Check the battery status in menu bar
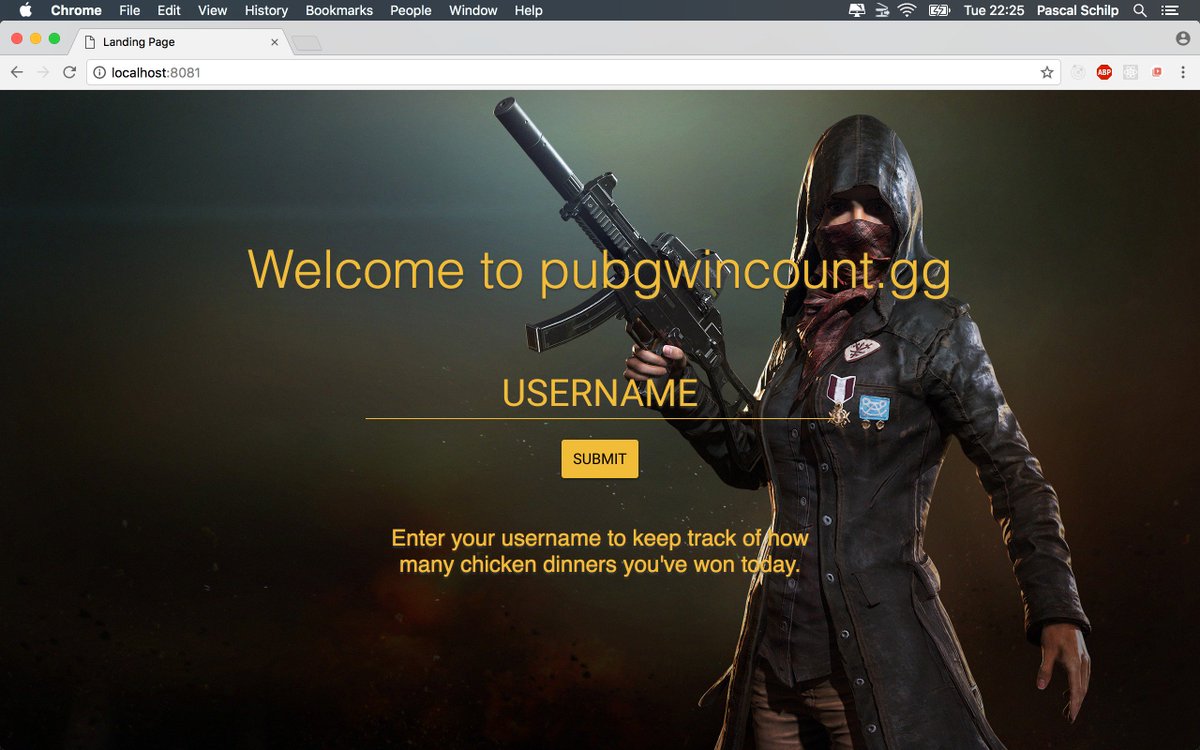The width and height of the screenshot is (1200, 750). [938, 10]
